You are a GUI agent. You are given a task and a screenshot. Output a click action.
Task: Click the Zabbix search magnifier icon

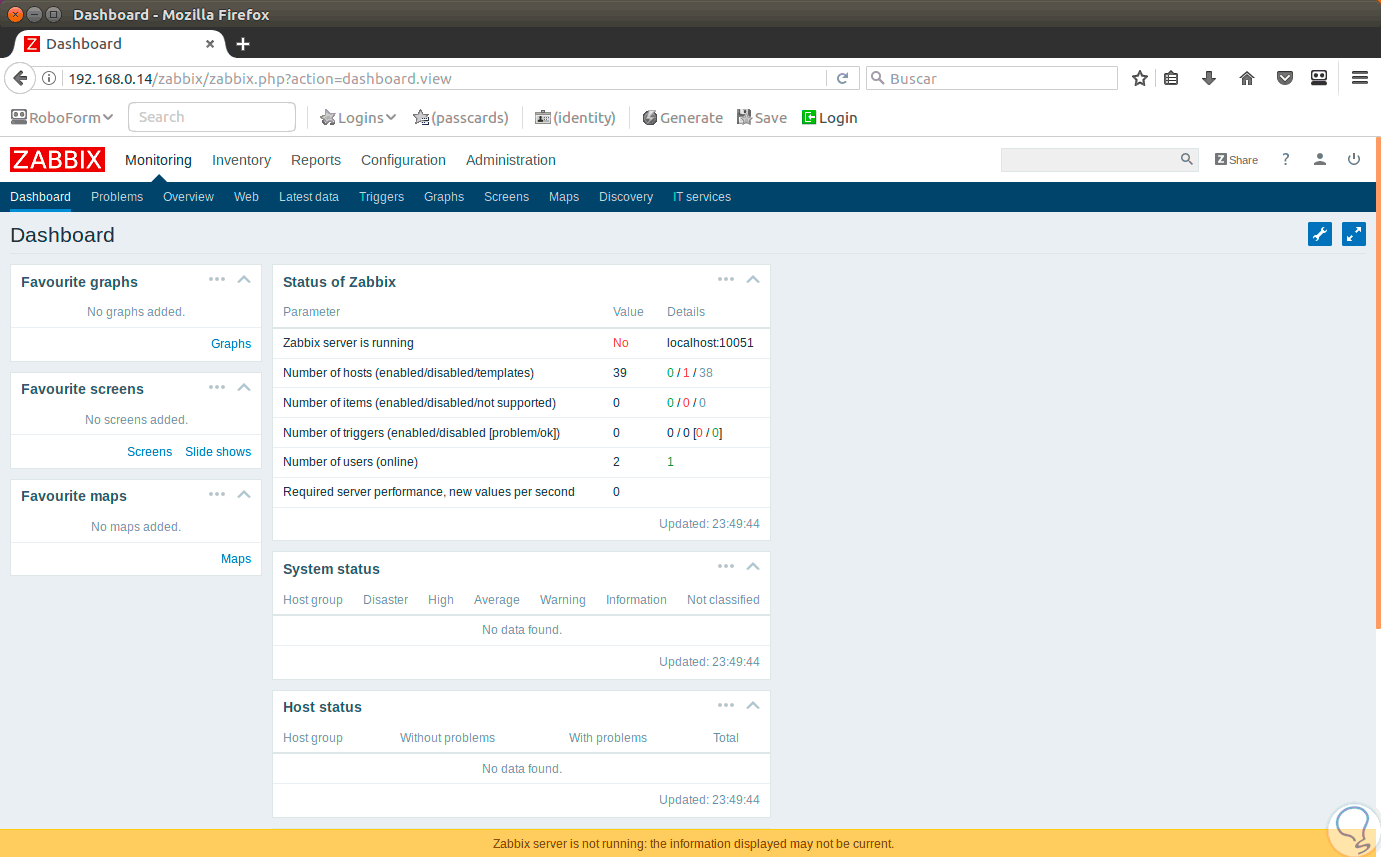1187,159
